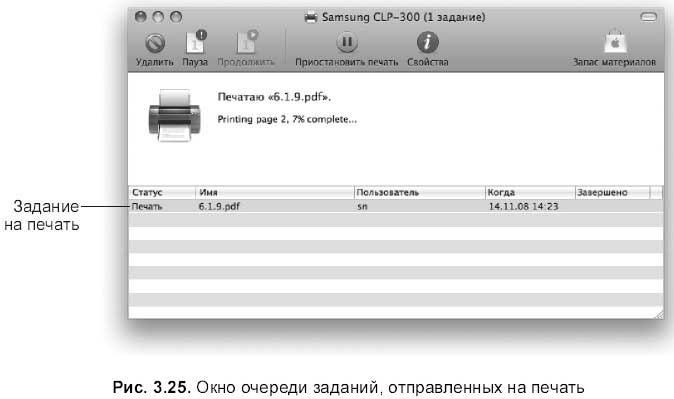Click the Удалить (delete job) icon
674x399 pixels.
click(x=155, y=43)
